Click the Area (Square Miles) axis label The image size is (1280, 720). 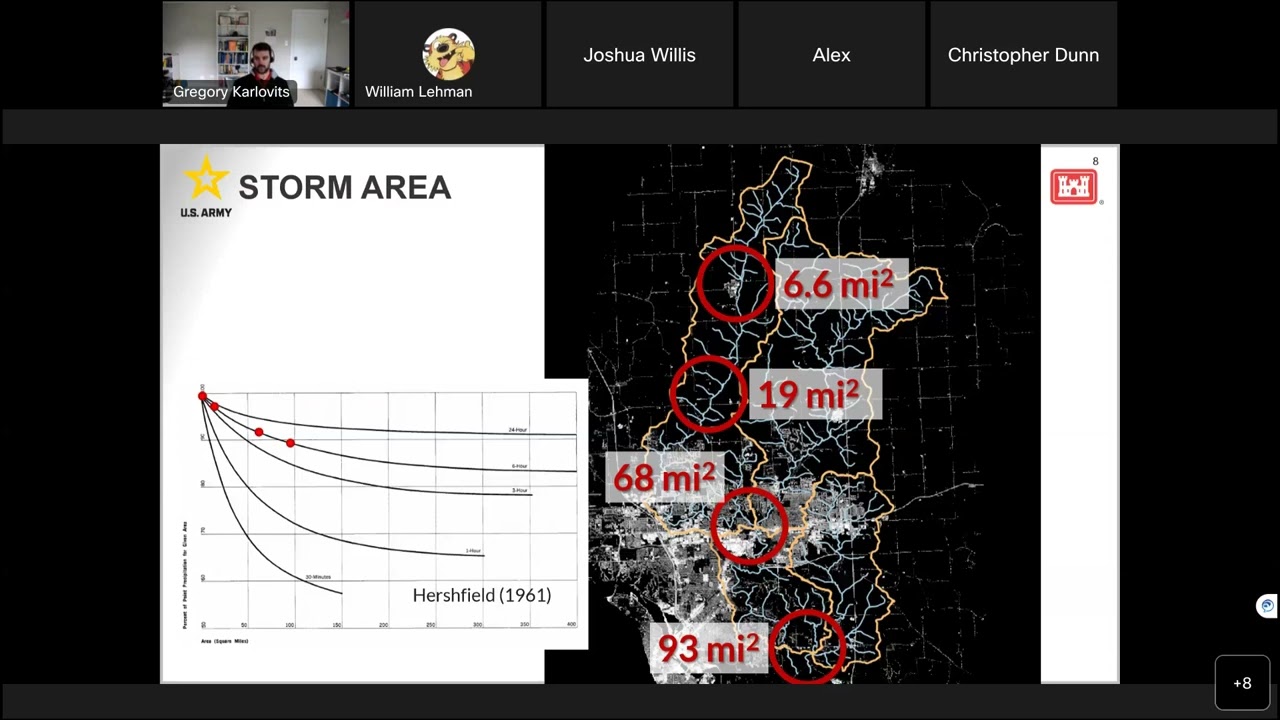coord(224,640)
